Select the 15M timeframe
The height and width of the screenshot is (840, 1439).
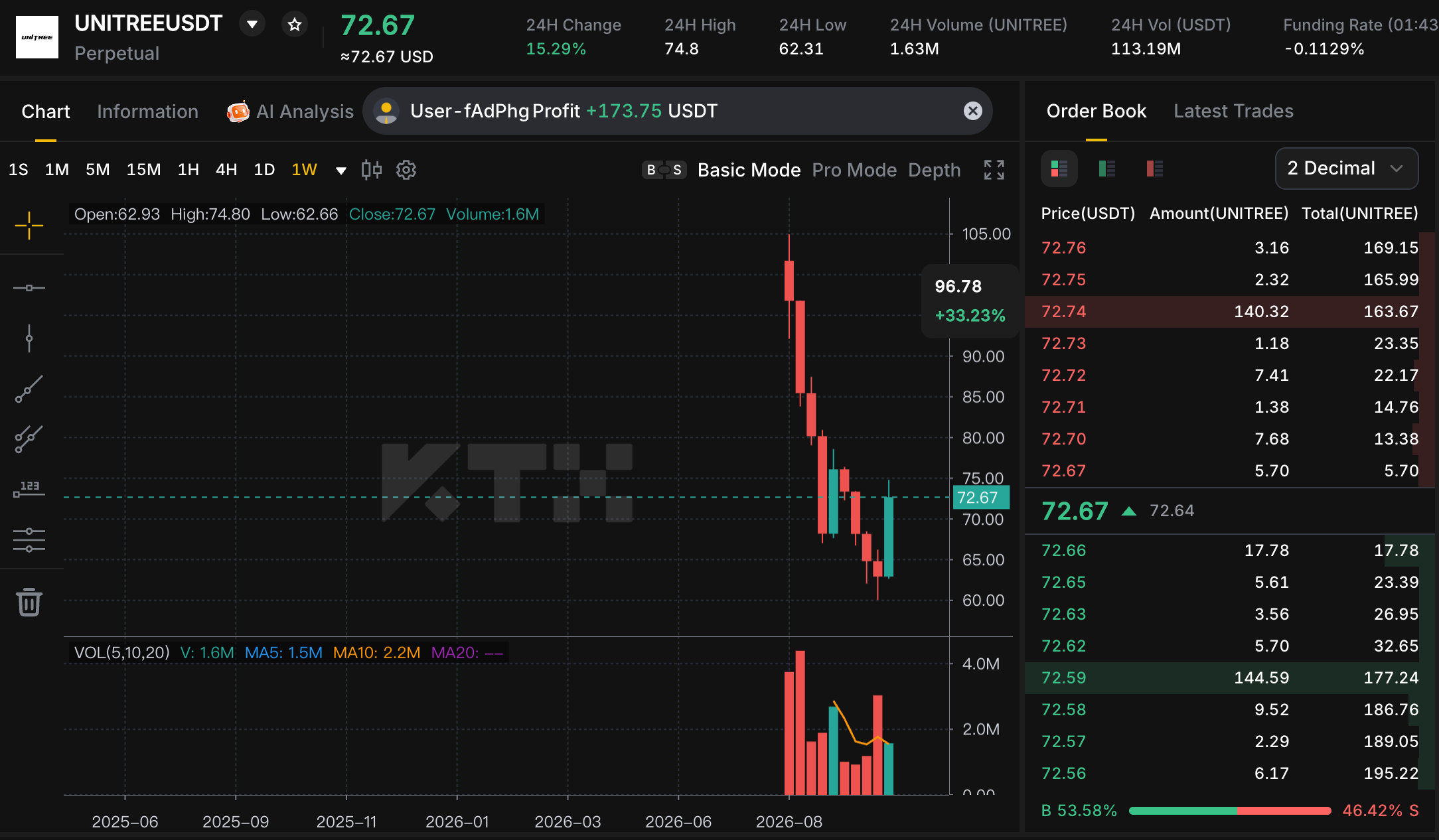144,170
